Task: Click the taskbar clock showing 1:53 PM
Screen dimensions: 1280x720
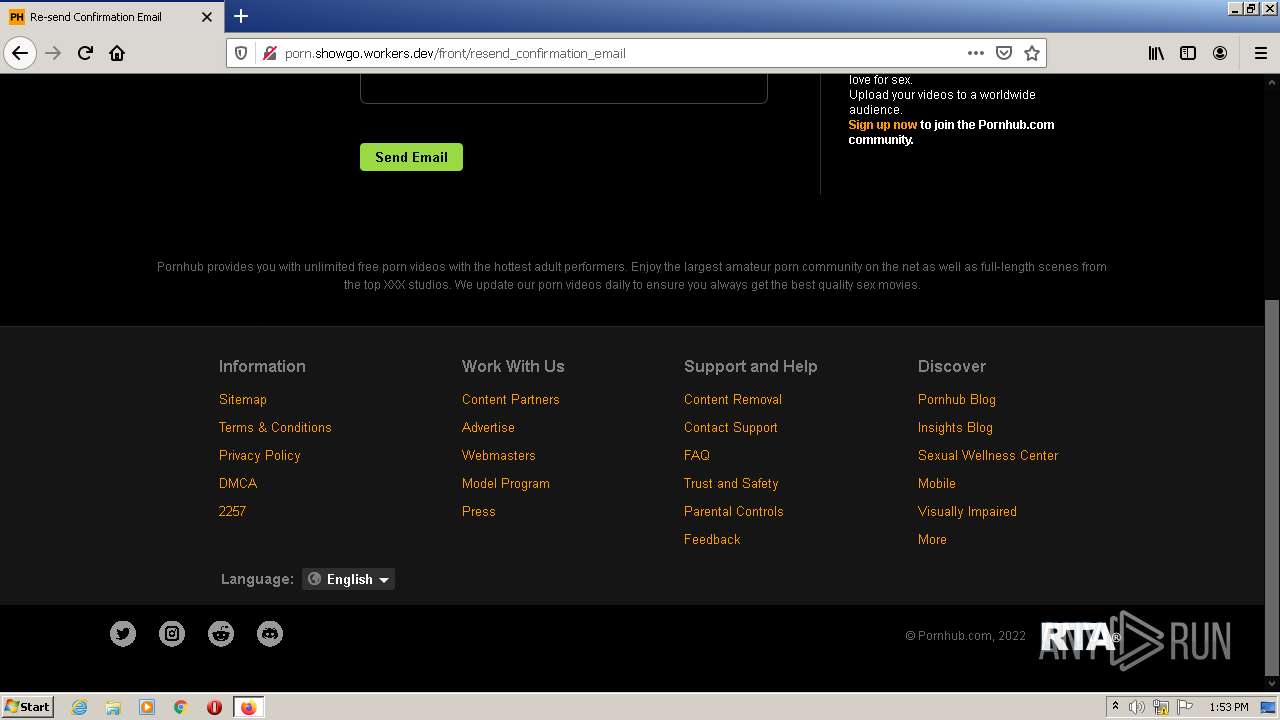Action: click(1229, 707)
